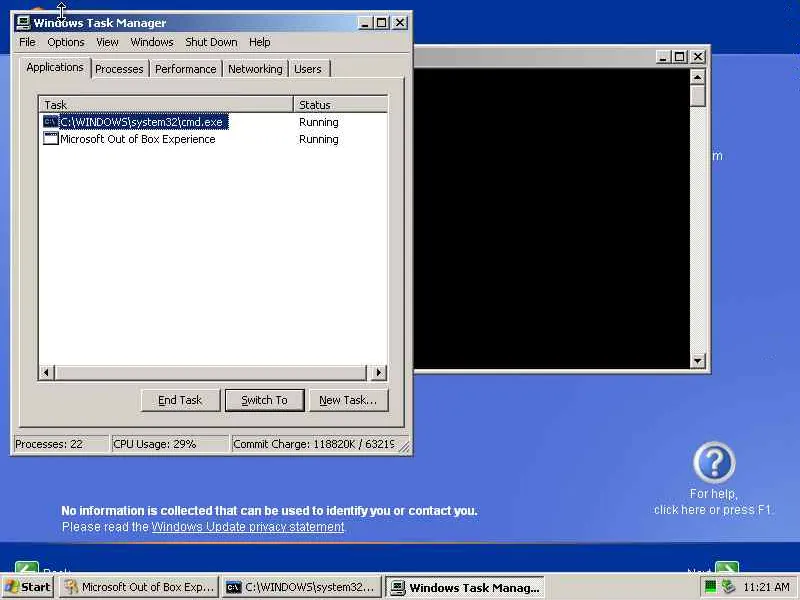Click the Switch To button
Viewport: 800px width, 600px height.
click(x=264, y=400)
